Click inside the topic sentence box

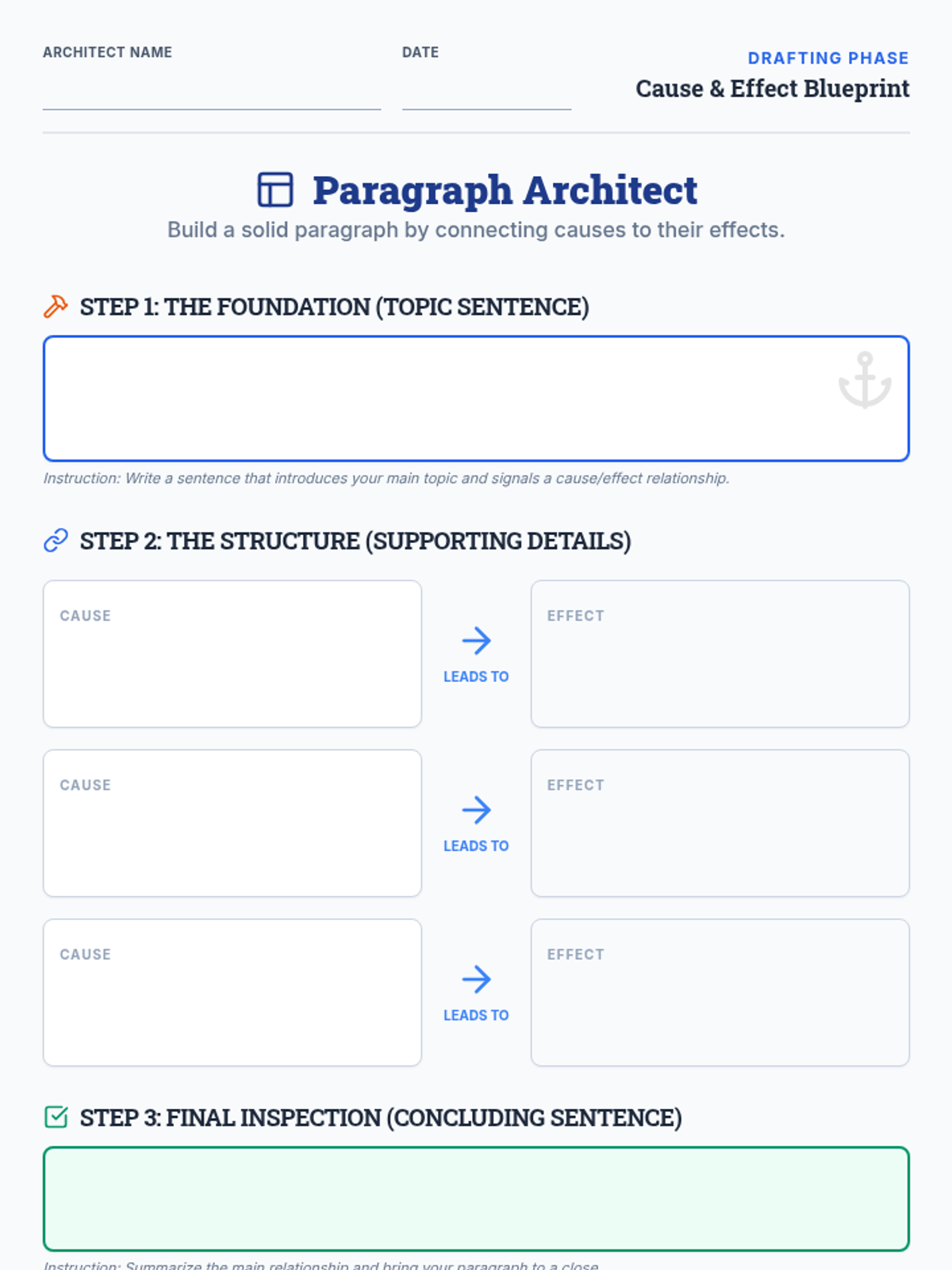pyautogui.click(x=476, y=398)
